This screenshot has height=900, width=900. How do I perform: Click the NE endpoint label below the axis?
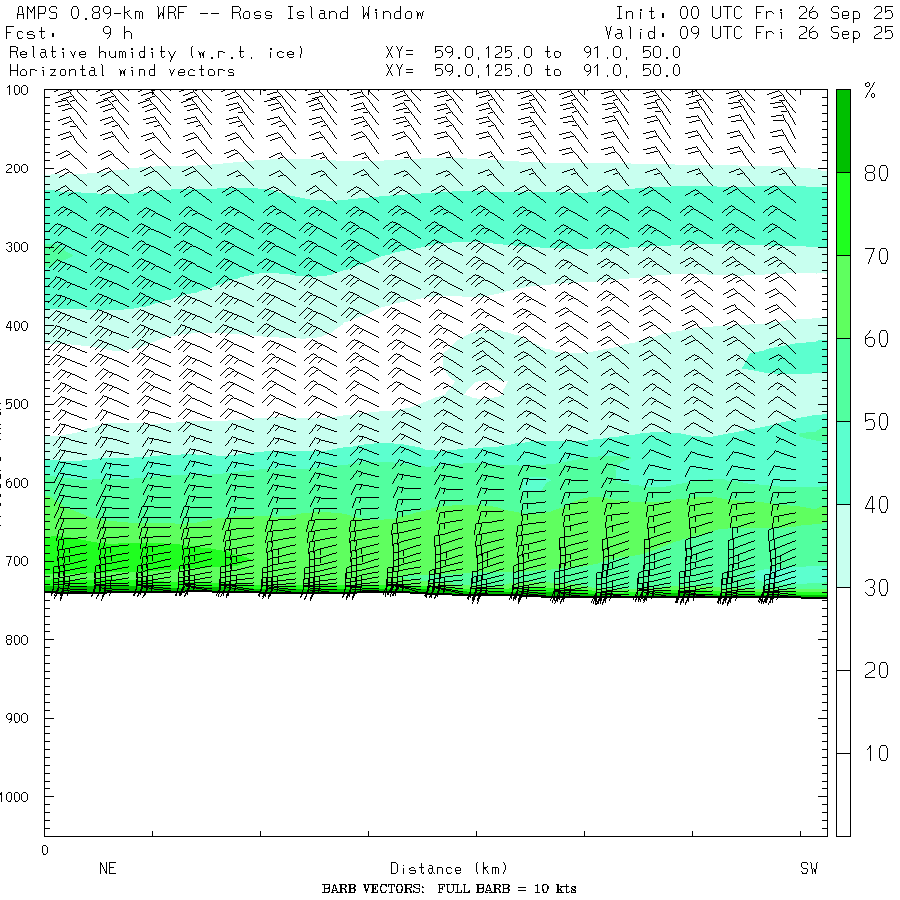click(x=107, y=869)
